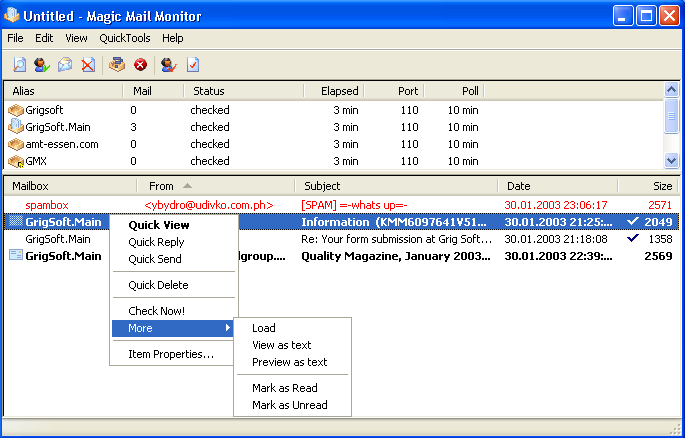Click the Subject column header
The image size is (685, 438).
tap(396, 186)
